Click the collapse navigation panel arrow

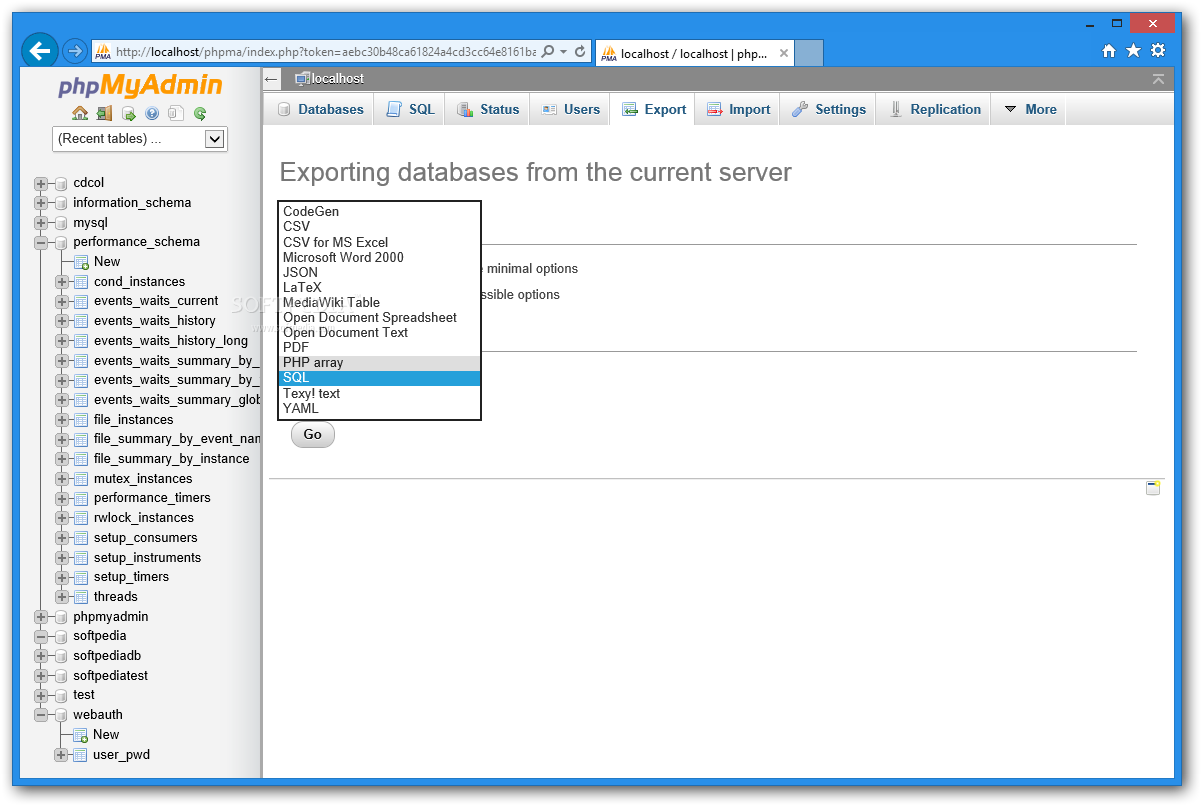click(271, 78)
